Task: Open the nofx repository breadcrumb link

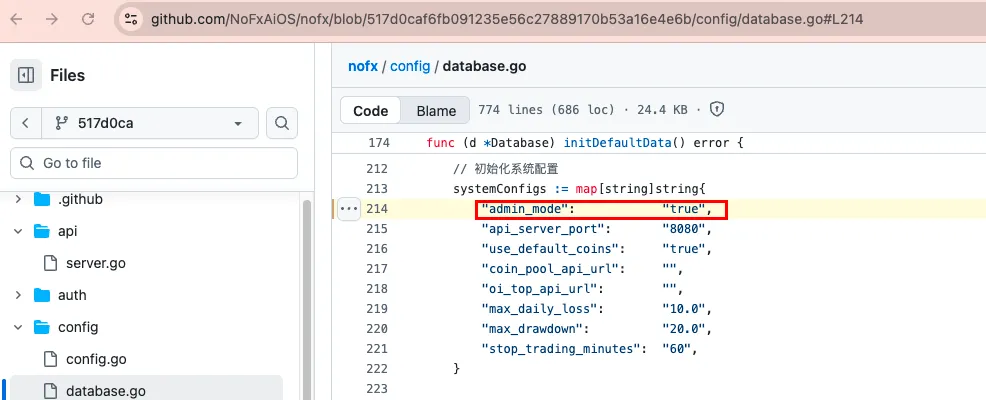Action: (364, 66)
